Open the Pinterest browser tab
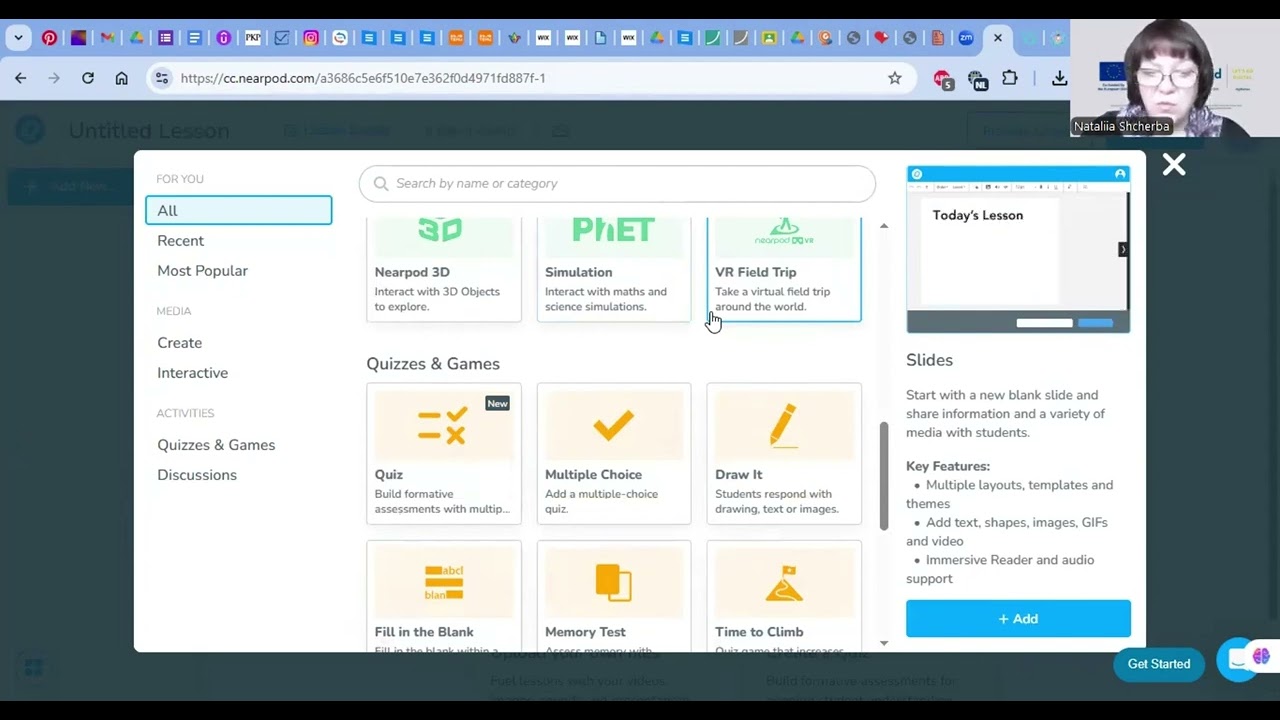Viewport: 1280px width, 720px height. (49, 38)
